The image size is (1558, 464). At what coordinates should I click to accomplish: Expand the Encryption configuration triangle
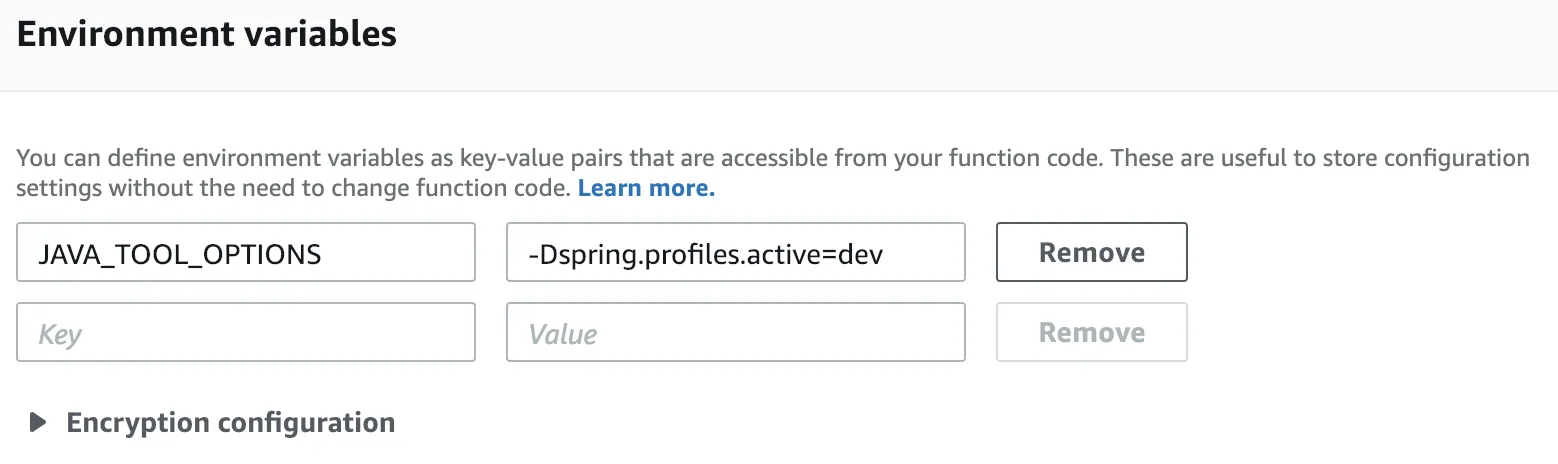pos(39,423)
